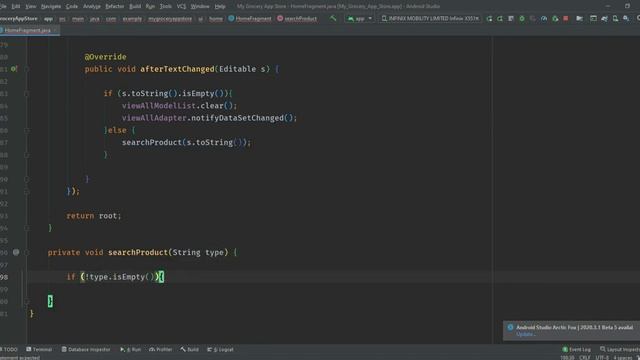Open the TODO tool window
This screenshot has height=360, width=640.
(x=9, y=349)
